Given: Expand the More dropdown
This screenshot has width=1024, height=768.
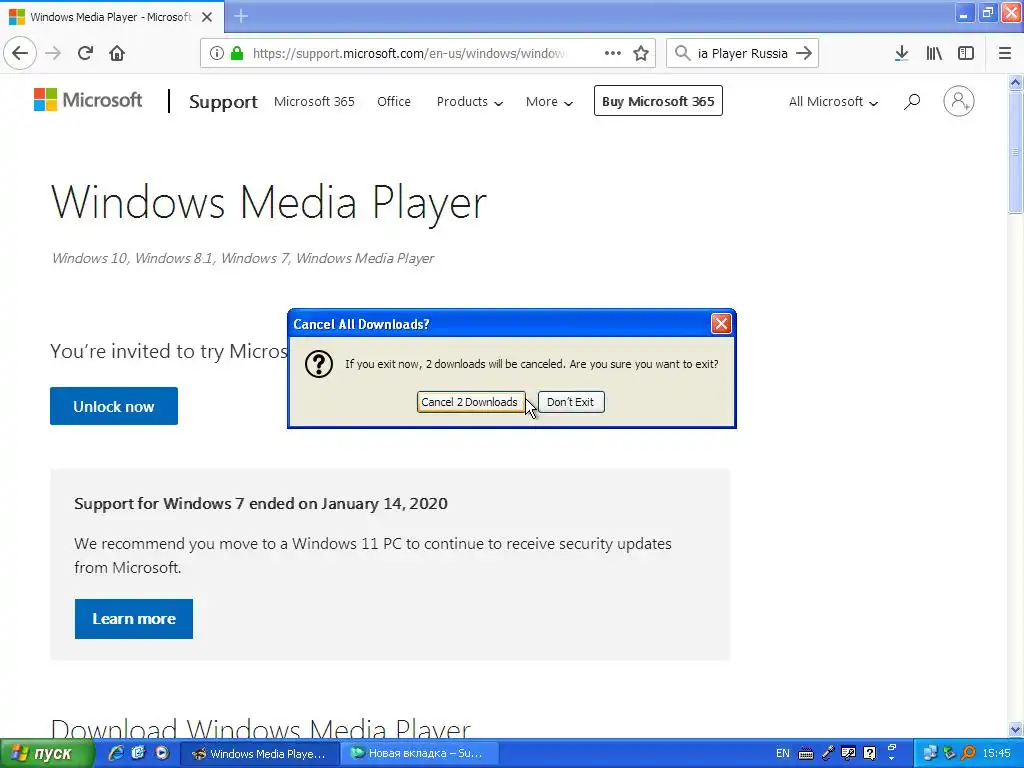Looking at the screenshot, I should click(549, 101).
